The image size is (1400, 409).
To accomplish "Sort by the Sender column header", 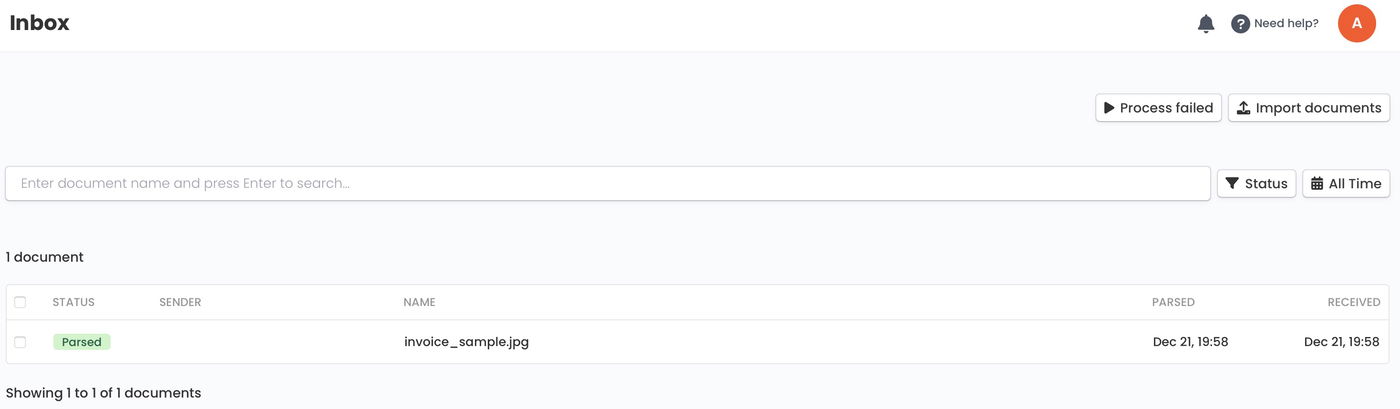I will [180, 302].
